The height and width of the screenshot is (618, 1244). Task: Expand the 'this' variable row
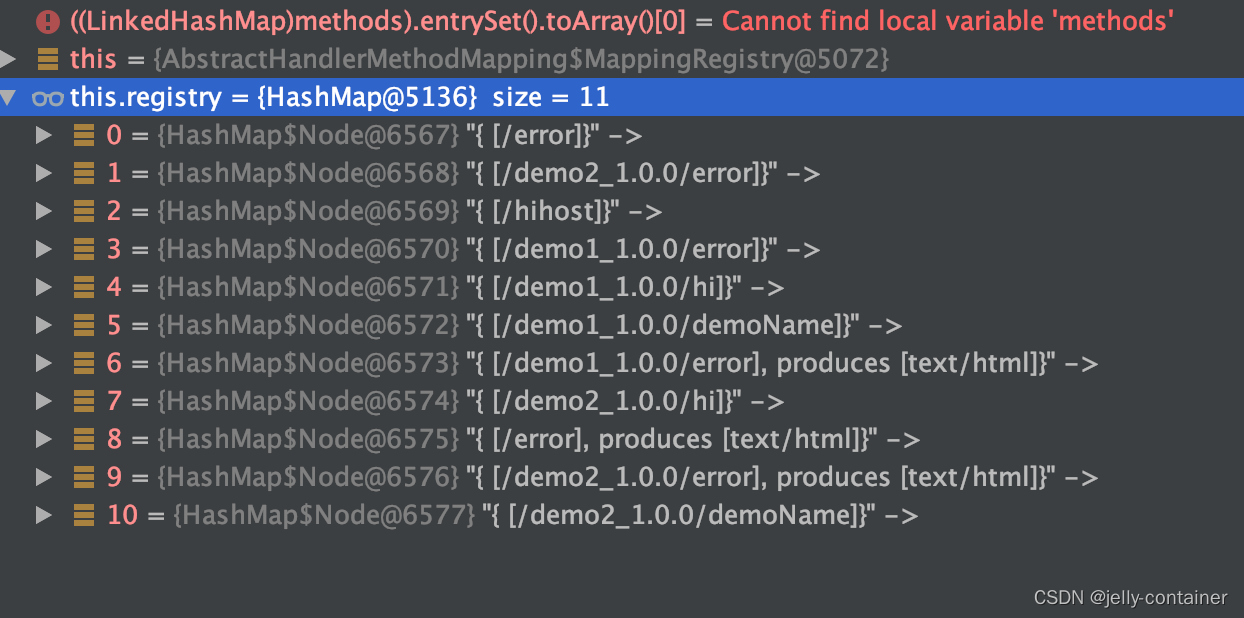(x=10, y=59)
